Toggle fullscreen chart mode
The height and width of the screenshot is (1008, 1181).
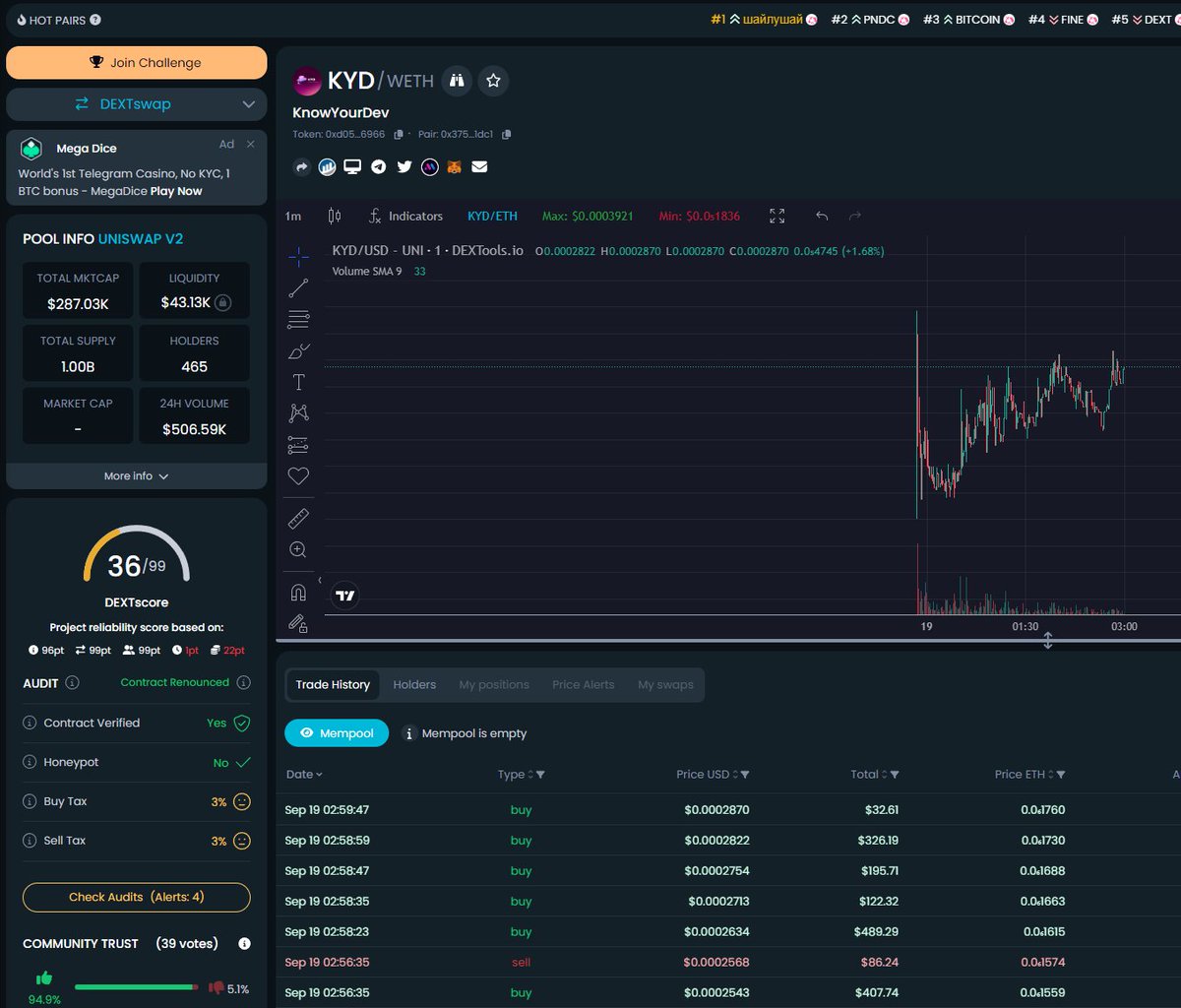tap(777, 216)
